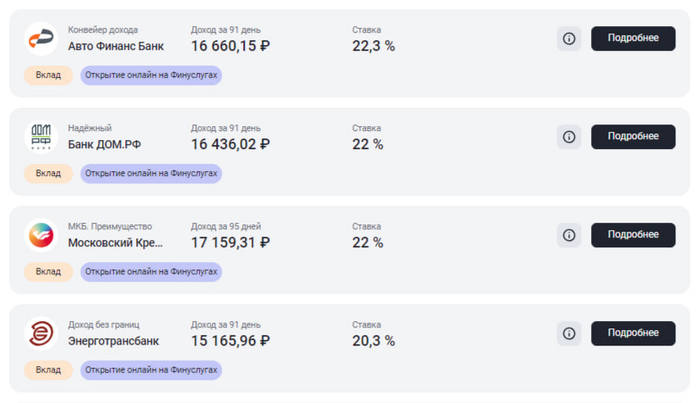Open Подробнее for Московский Кредитный Банк

(x=633, y=235)
